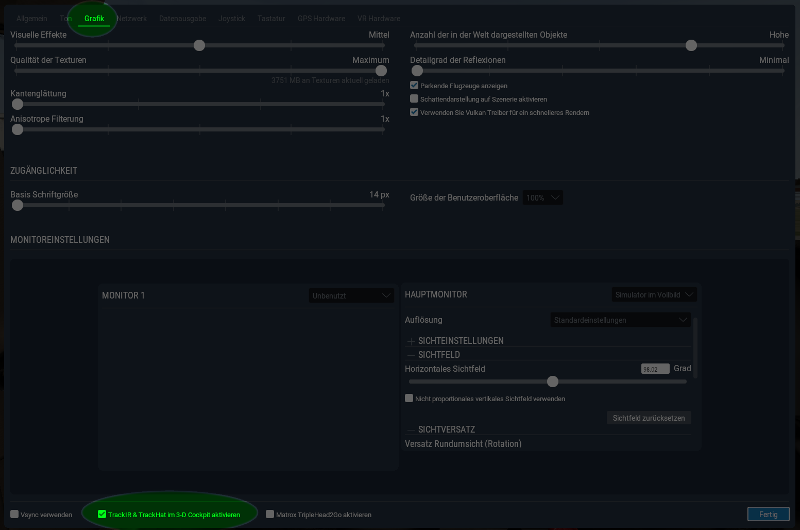Switch to the Allgemein tab
Viewport: 800px width, 530px height.
point(32,18)
